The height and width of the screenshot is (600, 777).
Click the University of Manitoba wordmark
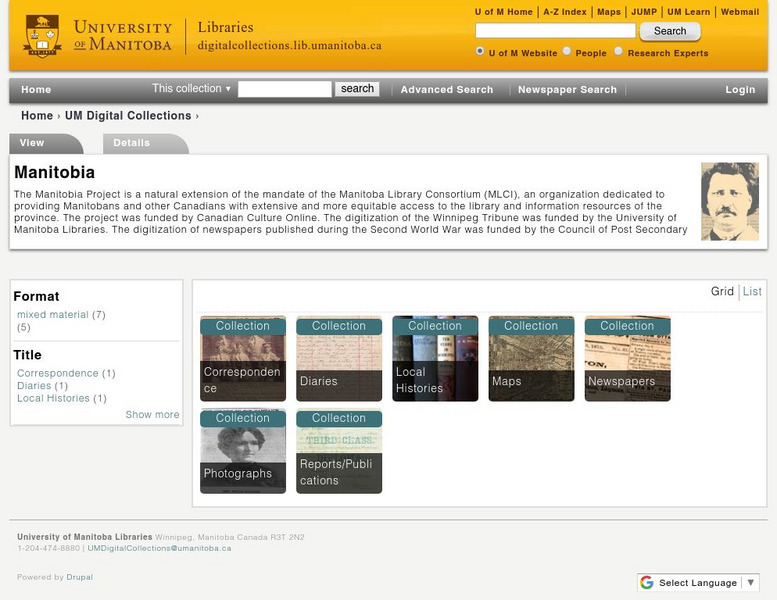click(x=123, y=35)
